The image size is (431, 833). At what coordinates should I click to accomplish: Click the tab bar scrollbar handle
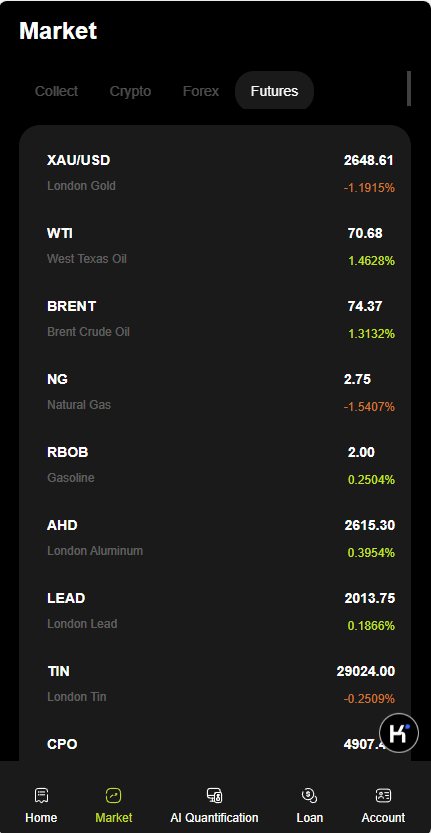(x=409, y=88)
